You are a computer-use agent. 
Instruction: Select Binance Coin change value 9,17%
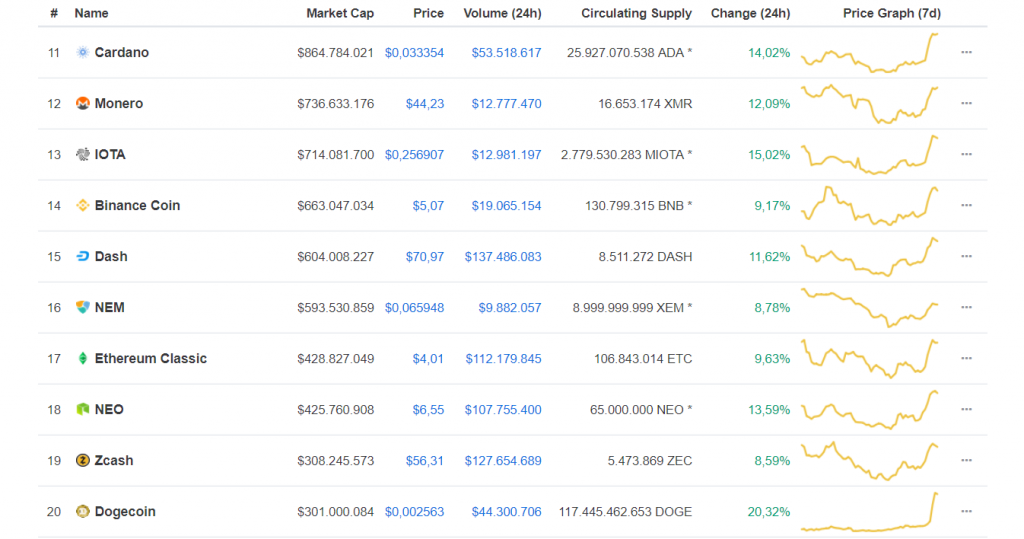[772, 205]
